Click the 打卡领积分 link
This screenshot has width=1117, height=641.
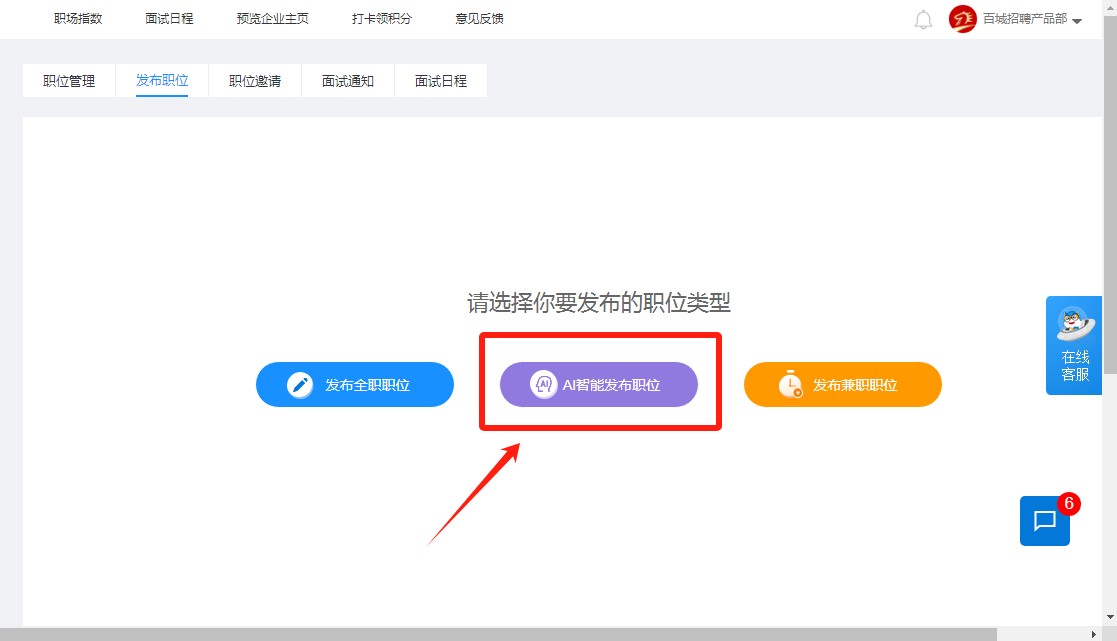click(382, 19)
